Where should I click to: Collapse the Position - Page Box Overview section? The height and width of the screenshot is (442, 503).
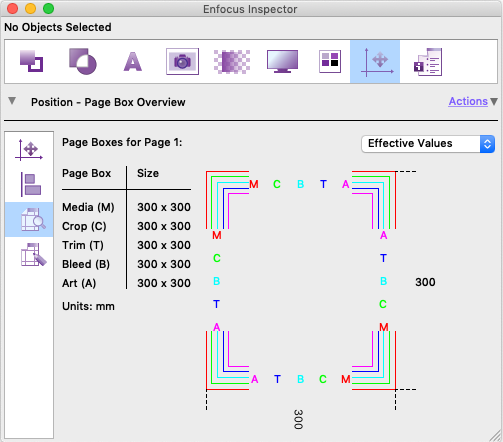pos(12,101)
